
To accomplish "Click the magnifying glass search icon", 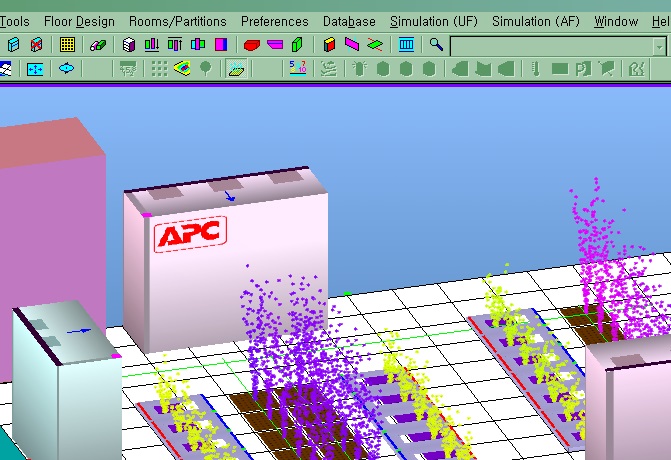I will pyautogui.click(x=436, y=45).
